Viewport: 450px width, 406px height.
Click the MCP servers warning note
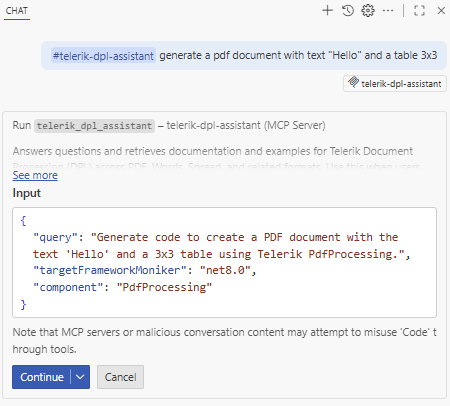coord(224,341)
